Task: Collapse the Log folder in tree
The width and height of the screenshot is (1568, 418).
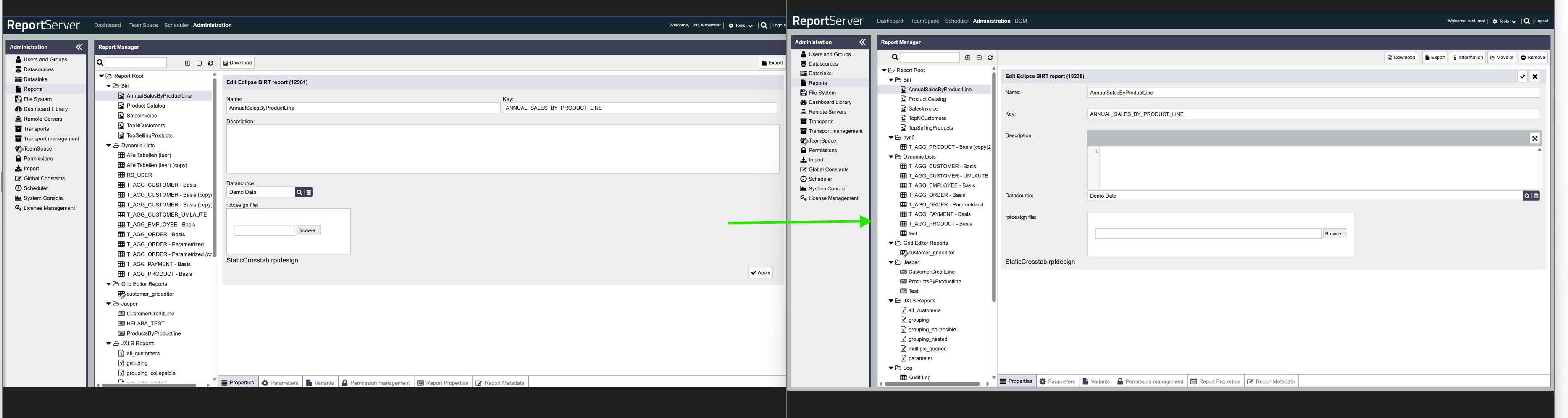Action: click(x=891, y=368)
